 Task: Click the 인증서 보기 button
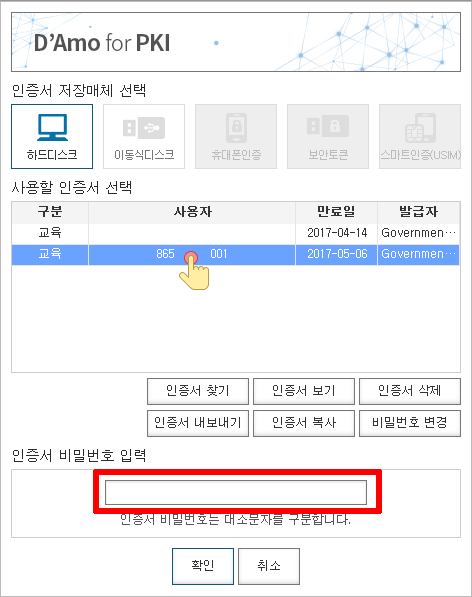[x=304, y=391]
